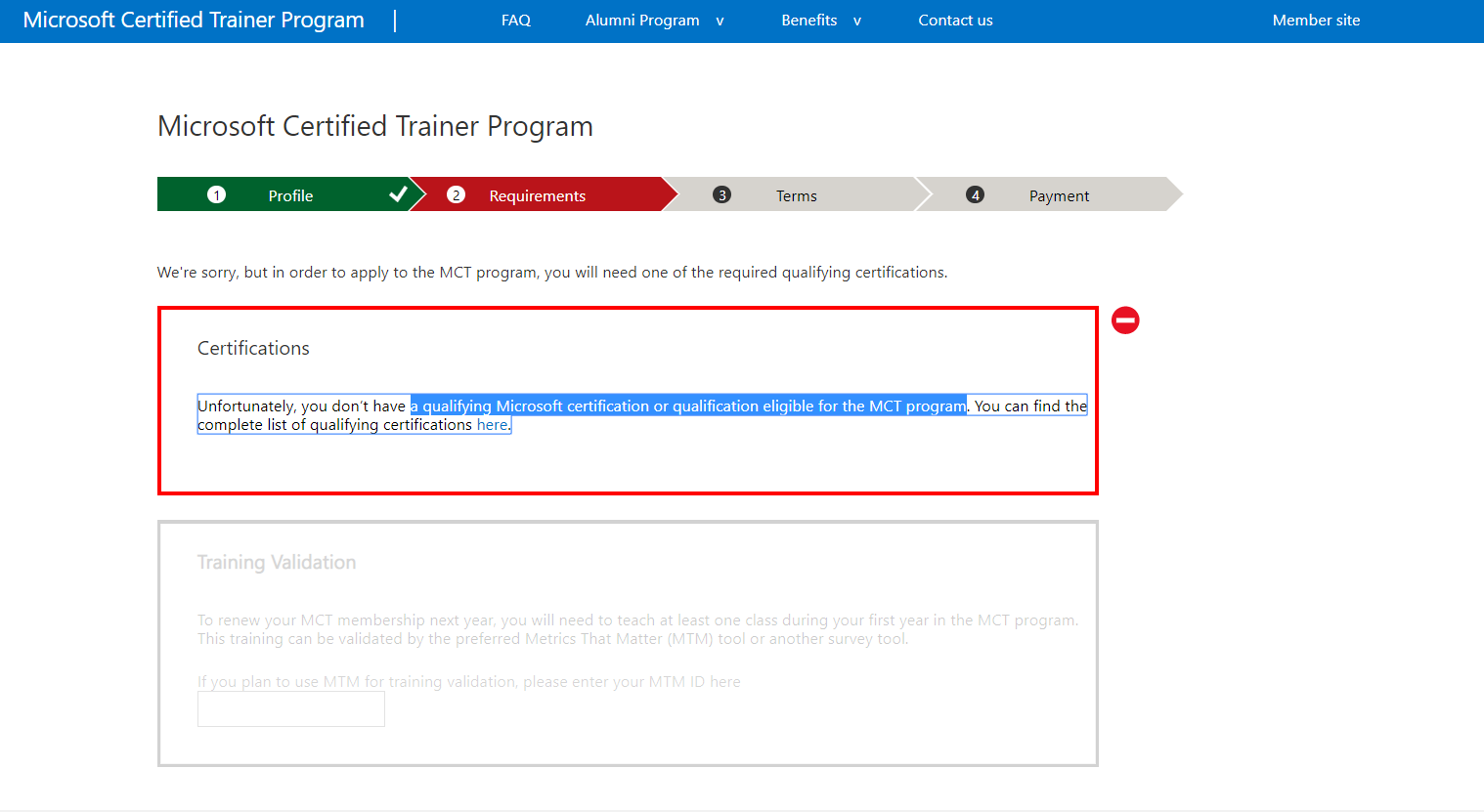Click the step 4 number badge
This screenshot has width=1484, height=812.
pyautogui.click(x=975, y=194)
